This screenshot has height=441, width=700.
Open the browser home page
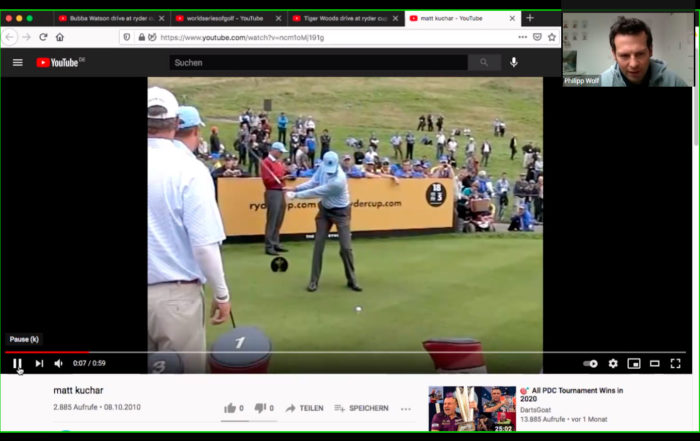pos(60,37)
